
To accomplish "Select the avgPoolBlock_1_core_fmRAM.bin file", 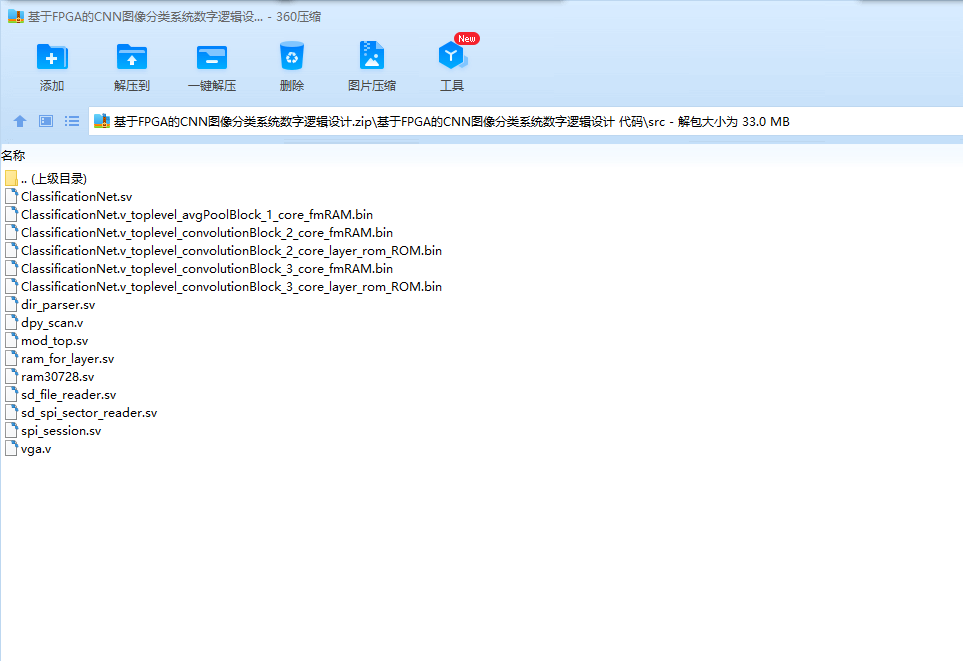I will 197,214.
